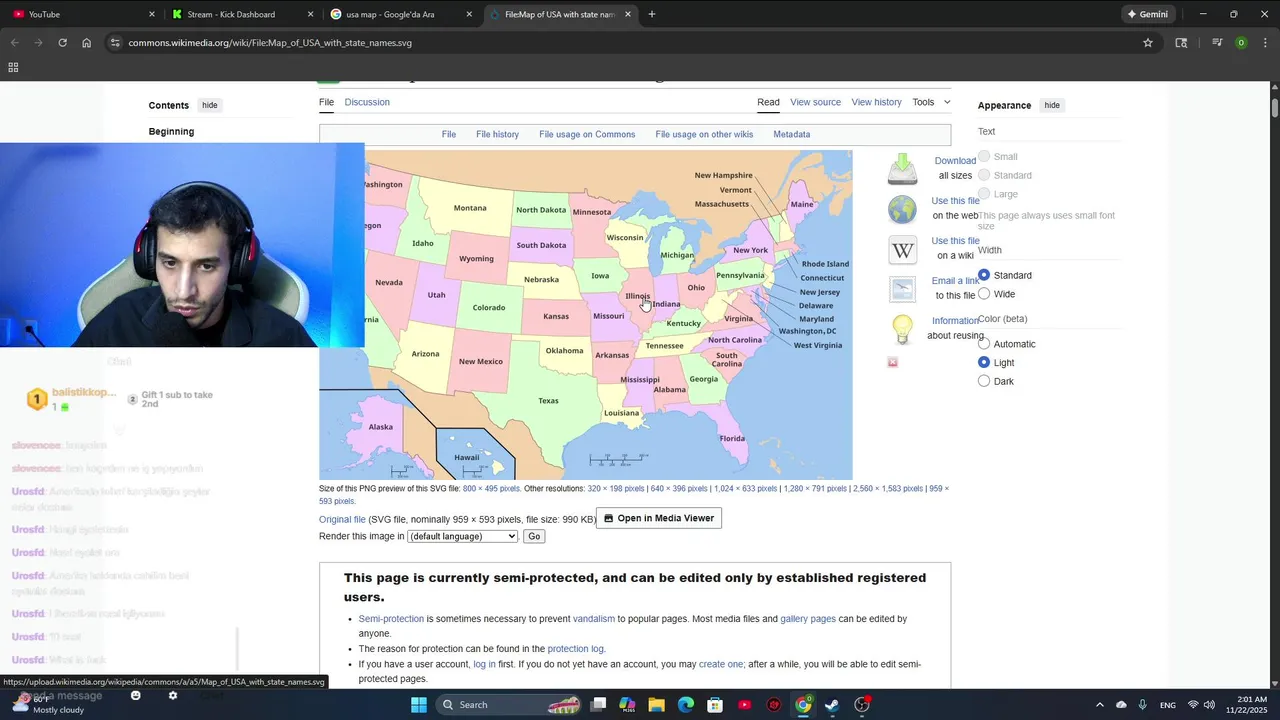Select the Light color radio
This screenshot has height=720, width=1280.
(984, 362)
